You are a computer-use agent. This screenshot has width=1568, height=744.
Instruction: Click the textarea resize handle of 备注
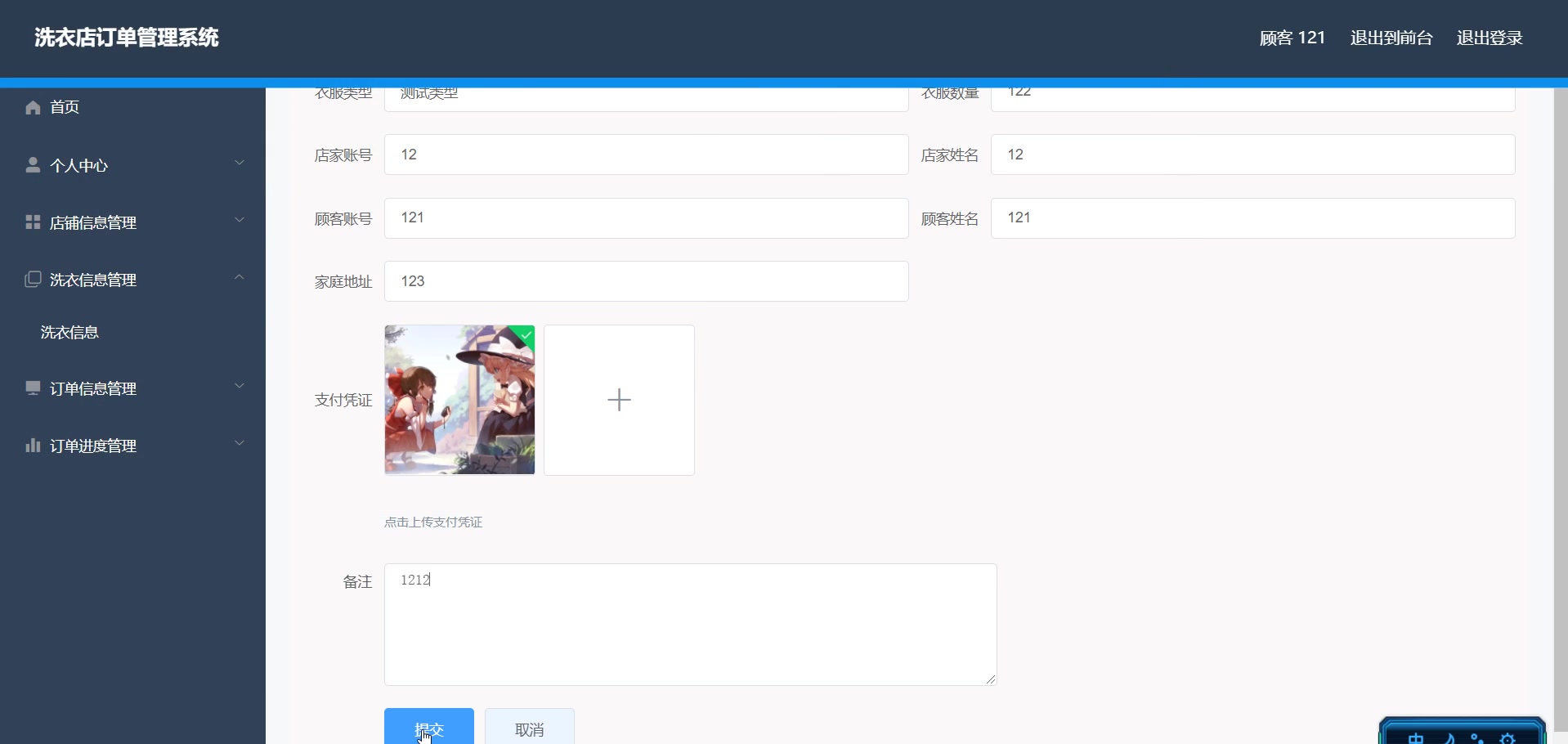pyautogui.click(x=991, y=679)
